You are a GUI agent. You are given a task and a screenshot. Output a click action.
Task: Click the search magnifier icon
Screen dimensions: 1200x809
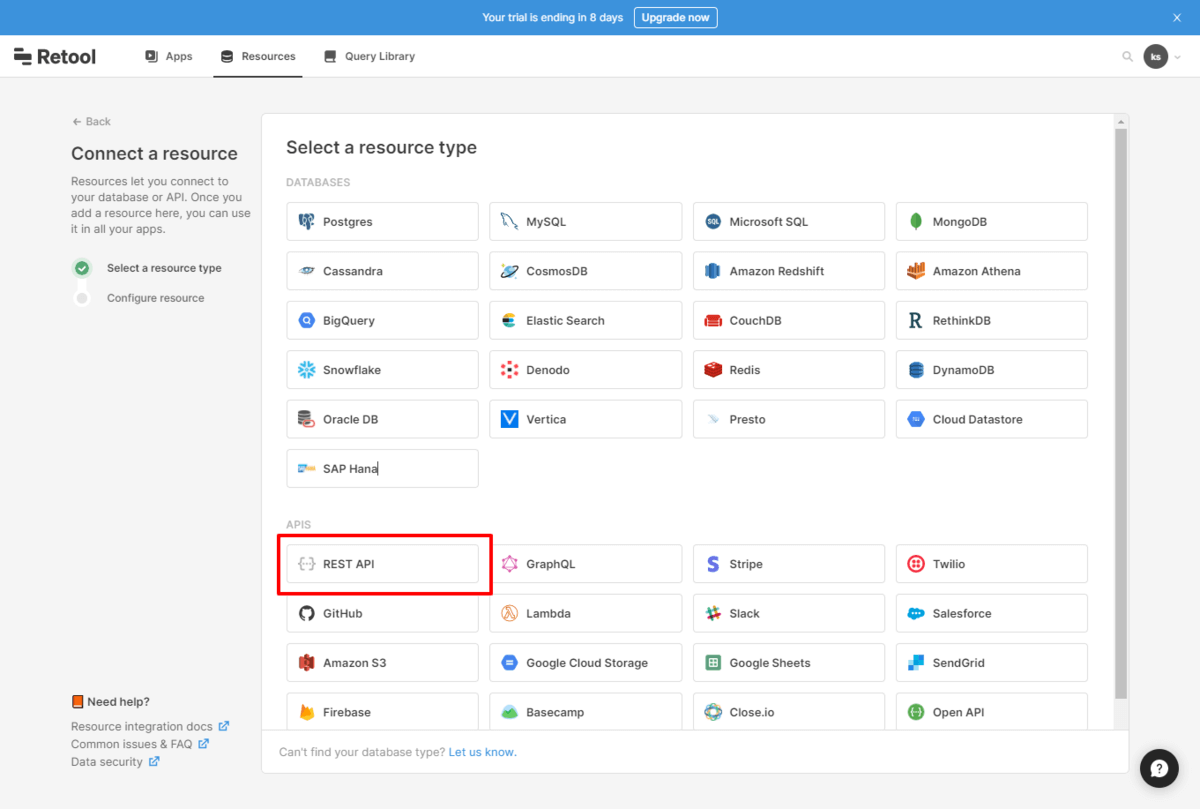click(1128, 57)
